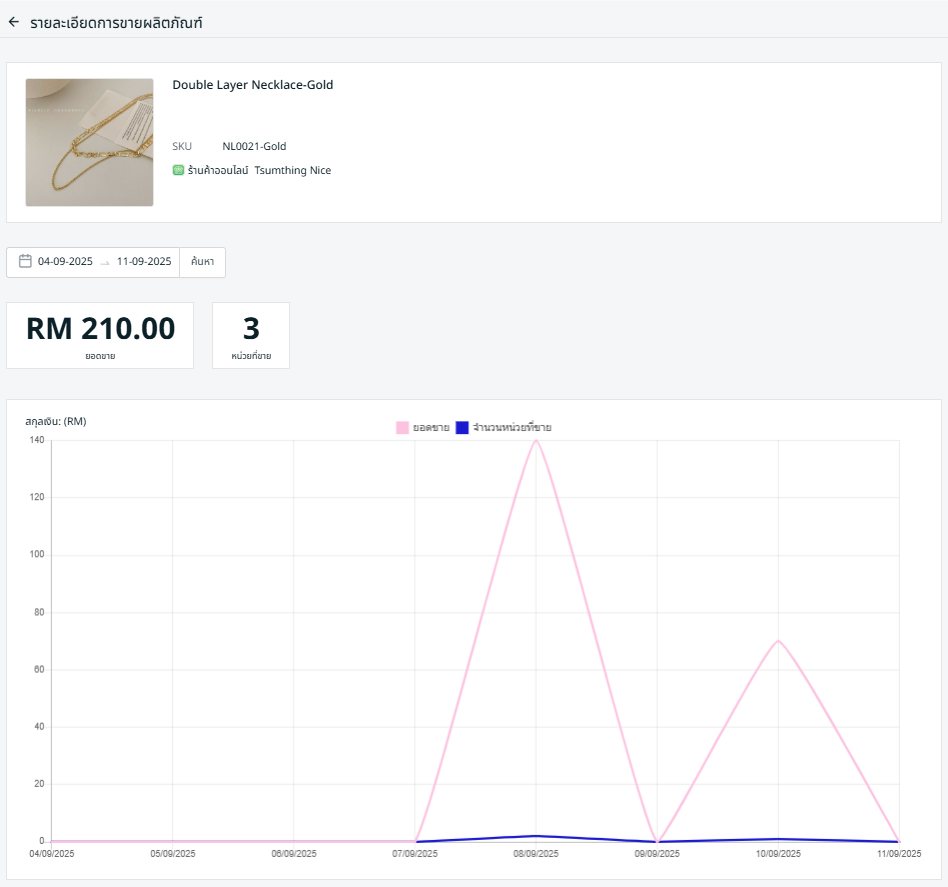Click the sales peak at 10/09/2025
Screen dimensions: 948x887
pos(778,641)
